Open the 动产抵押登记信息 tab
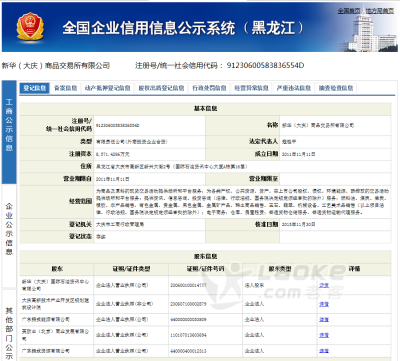This screenshot has width=400, height=361. click(108, 88)
